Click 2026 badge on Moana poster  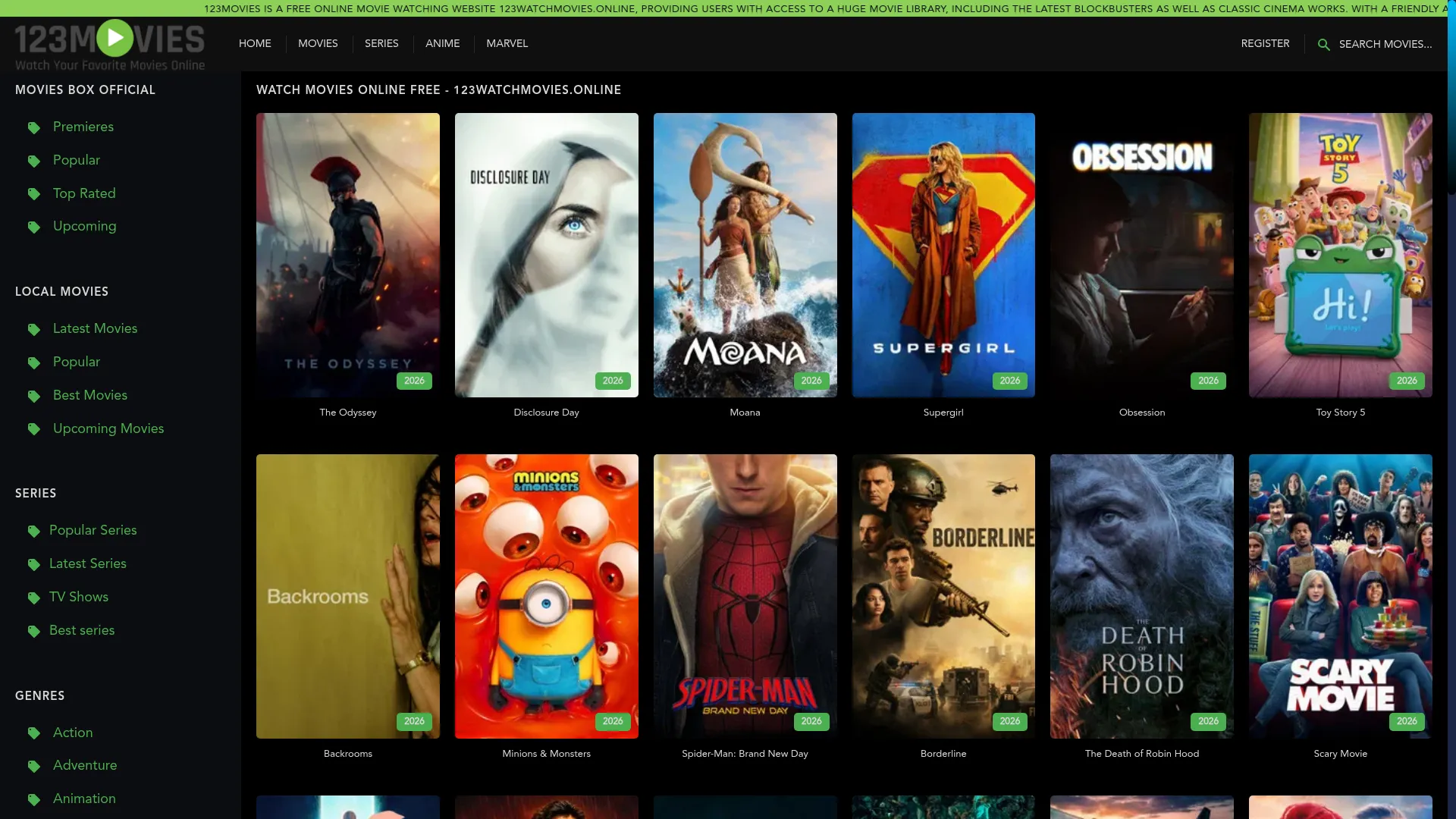click(x=811, y=381)
